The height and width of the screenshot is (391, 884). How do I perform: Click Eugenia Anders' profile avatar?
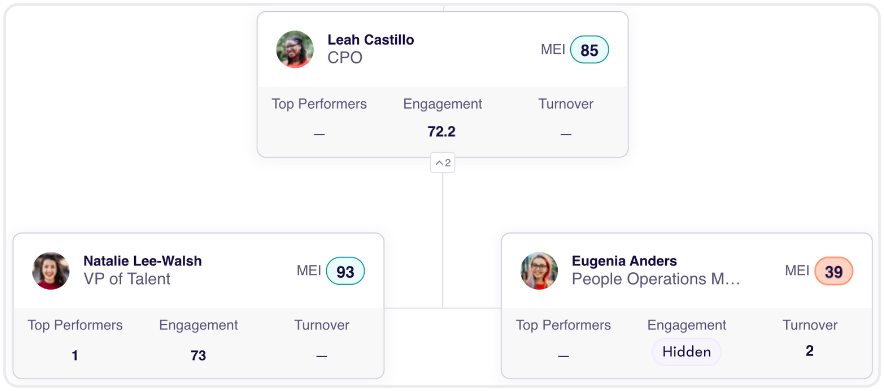coord(539,271)
